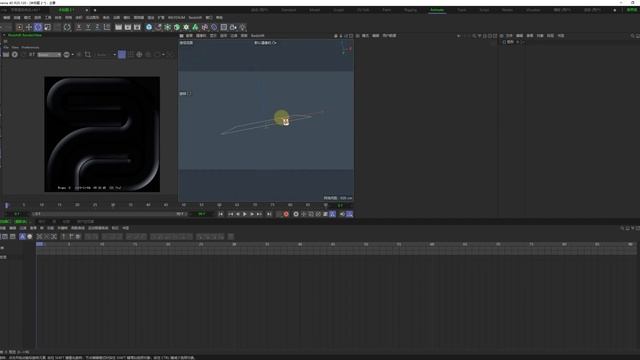Toggle the highlighted blue square RenderView button

pos(122,54)
